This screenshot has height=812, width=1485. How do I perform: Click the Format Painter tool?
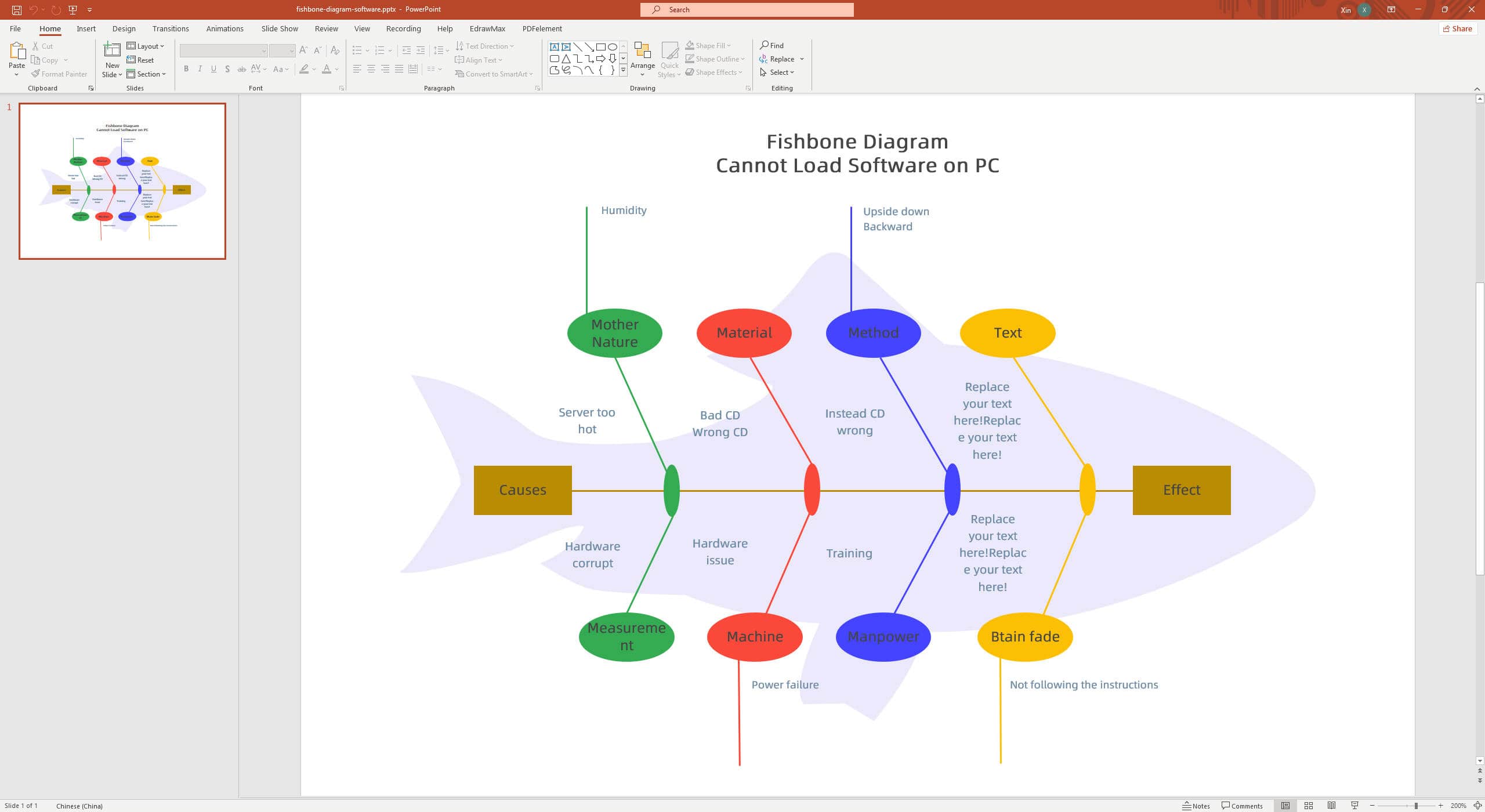[59, 74]
